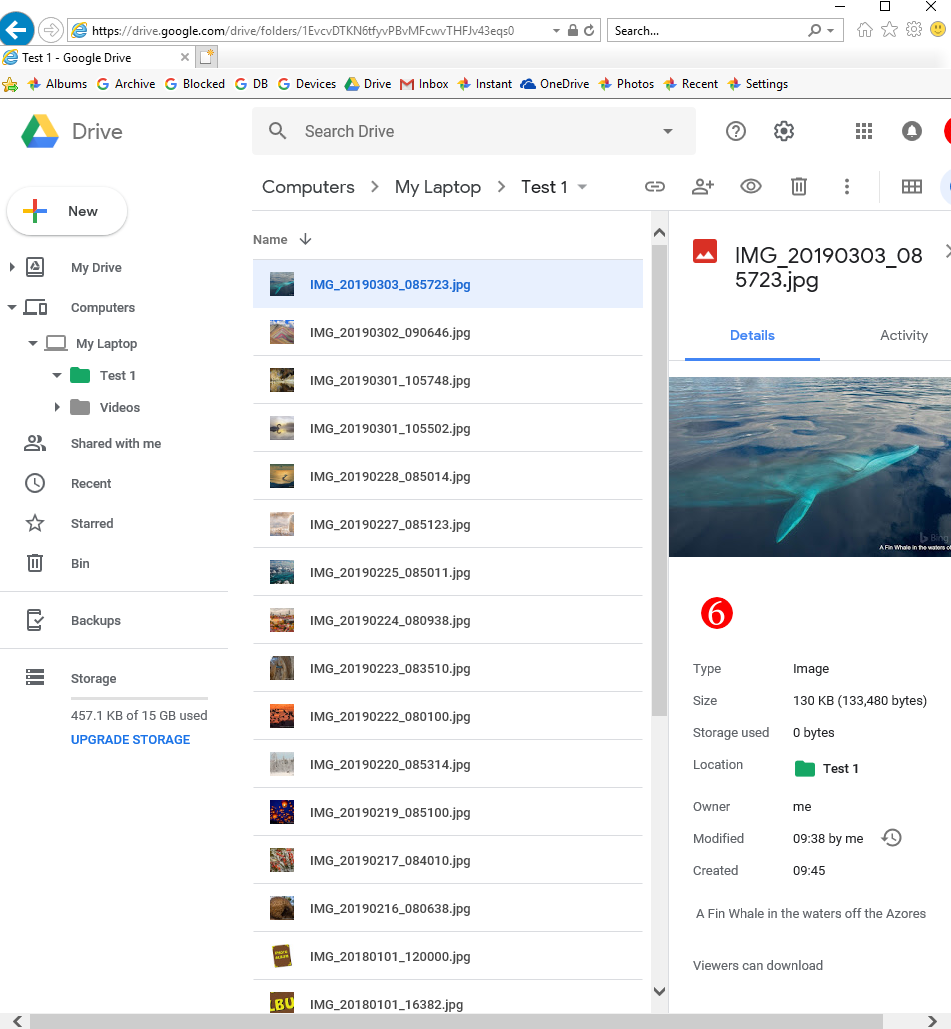Open the OneDrive bookmark
This screenshot has height=1029, width=951.
555,84
